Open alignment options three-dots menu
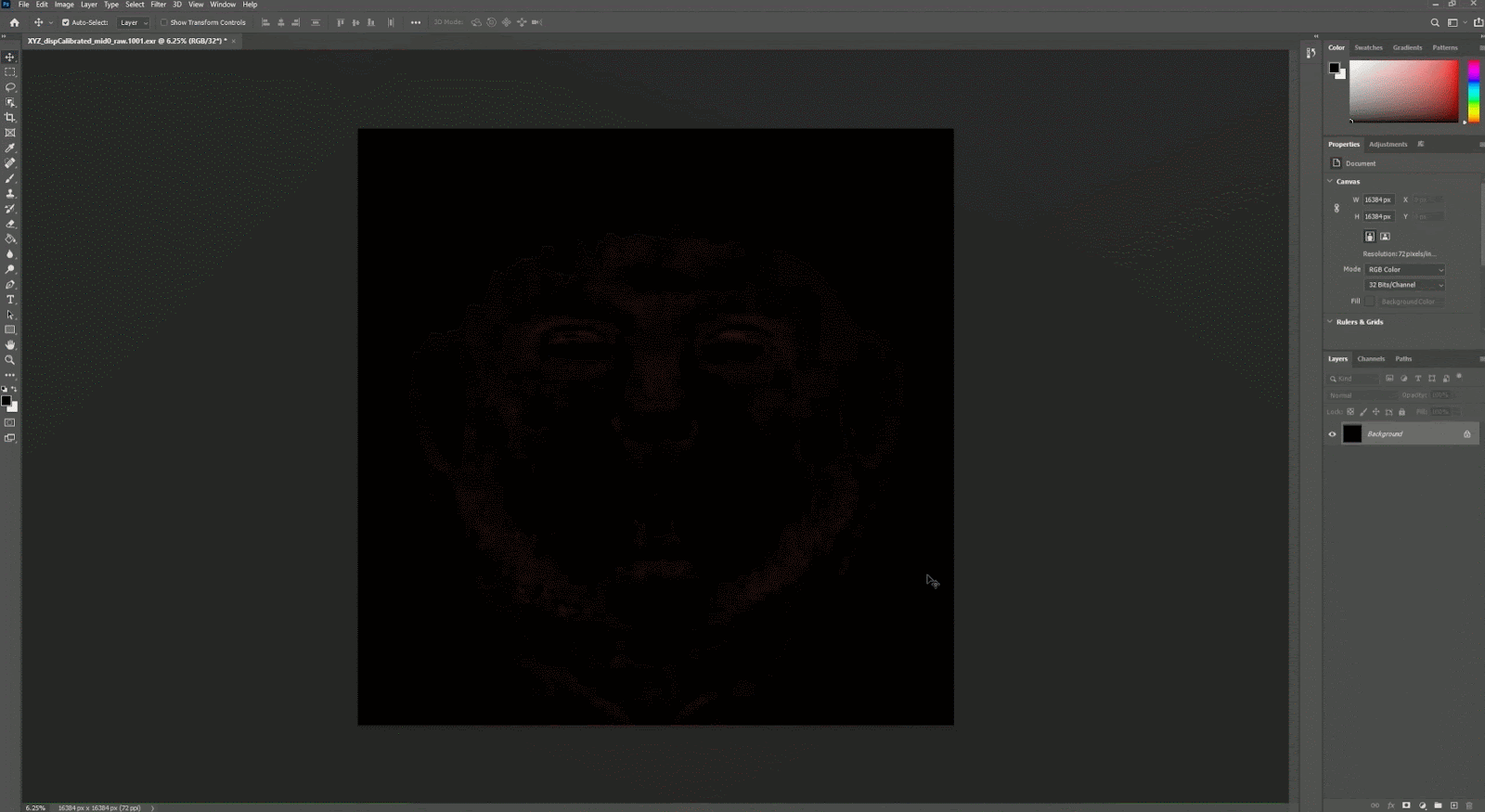1485x812 pixels. pyautogui.click(x=415, y=22)
